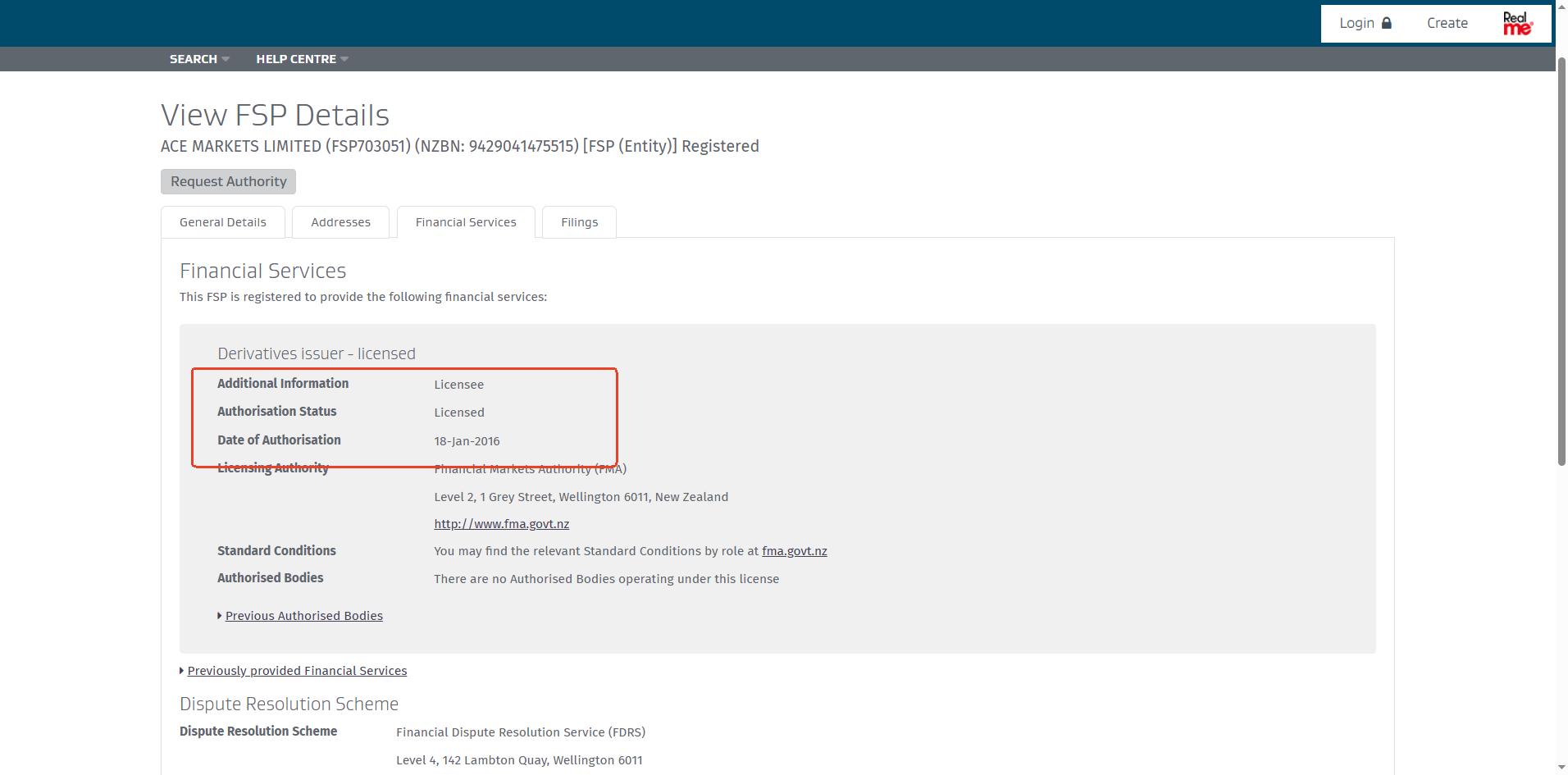
Task: Select the Financial Services tab
Action: click(x=466, y=222)
